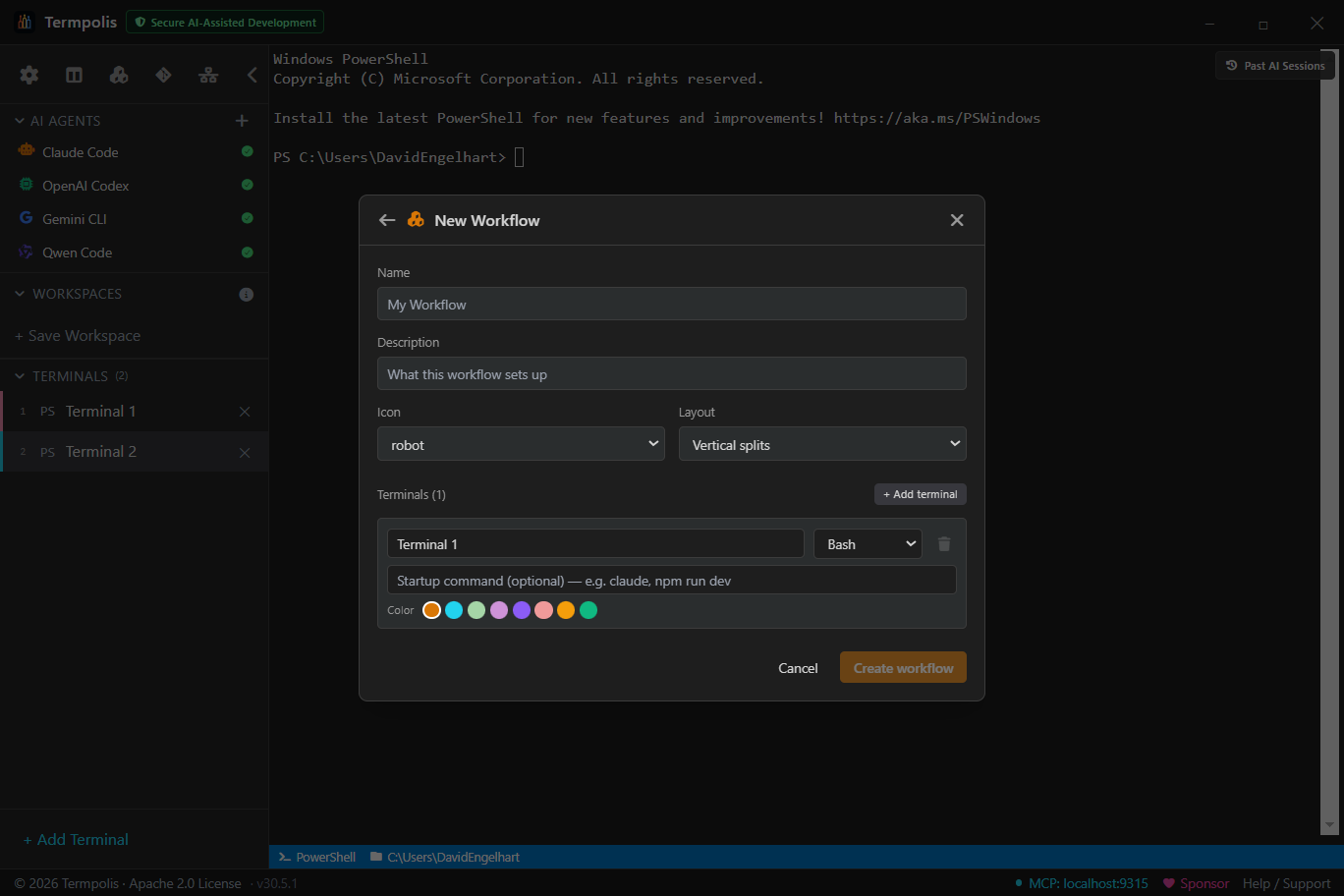Click the Description input field
Screen dimensions: 1344x896
672,374
